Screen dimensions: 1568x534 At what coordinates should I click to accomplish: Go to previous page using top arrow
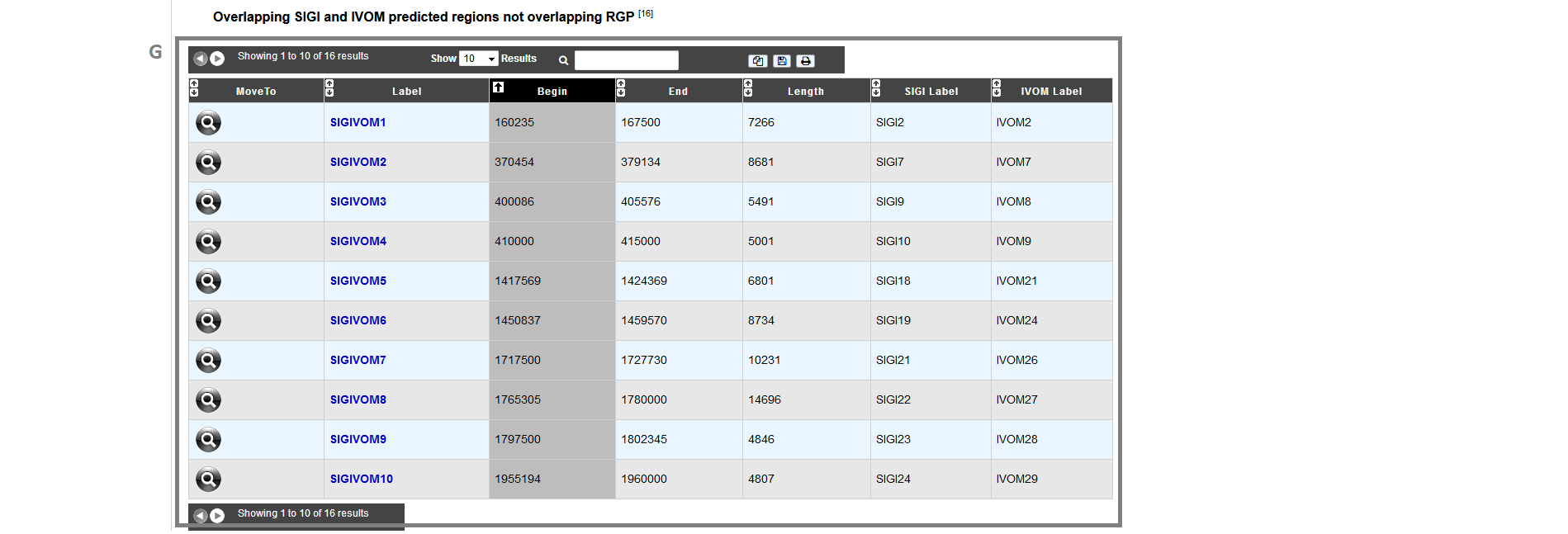pos(201,59)
